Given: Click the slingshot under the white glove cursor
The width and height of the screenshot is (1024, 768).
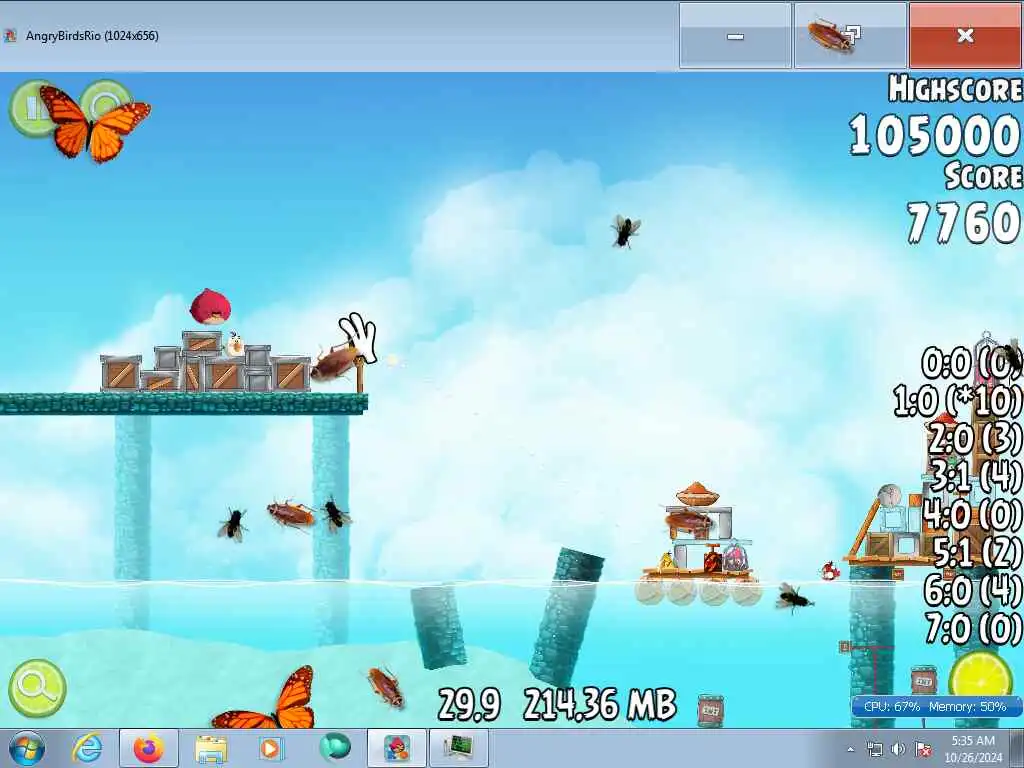Looking at the screenshot, I should [360, 376].
